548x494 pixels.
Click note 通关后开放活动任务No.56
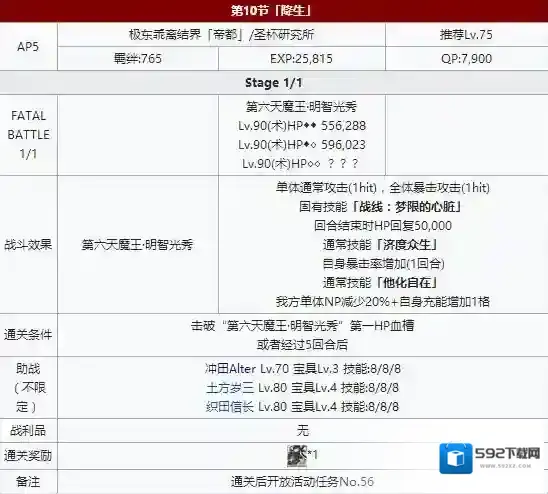[x=302, y=482]
